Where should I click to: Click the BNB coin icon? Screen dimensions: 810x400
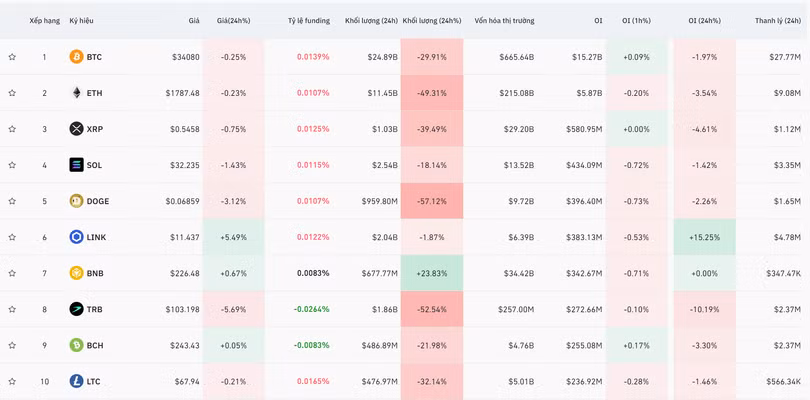(76, 273)
